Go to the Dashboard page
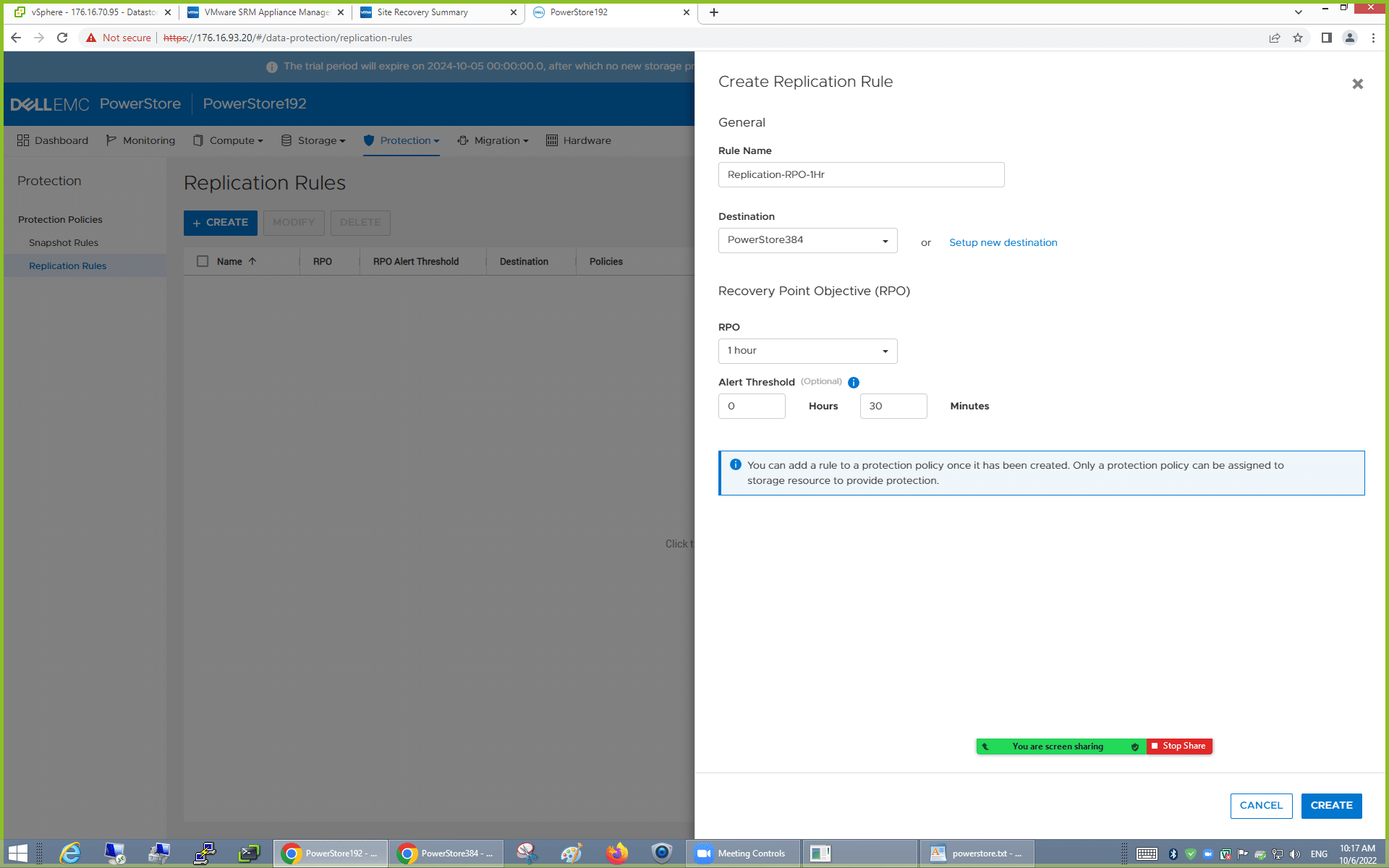 53,140
